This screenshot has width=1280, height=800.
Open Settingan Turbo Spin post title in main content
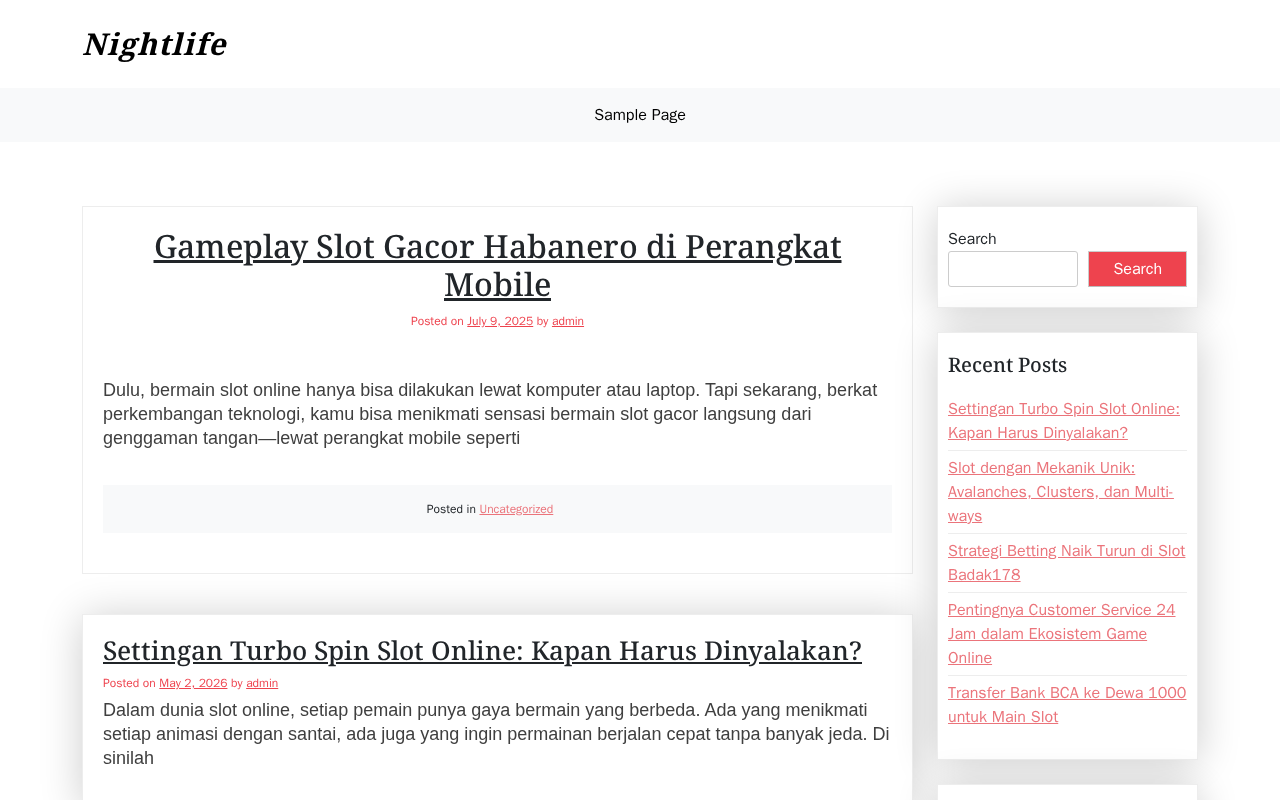[482, 650]
